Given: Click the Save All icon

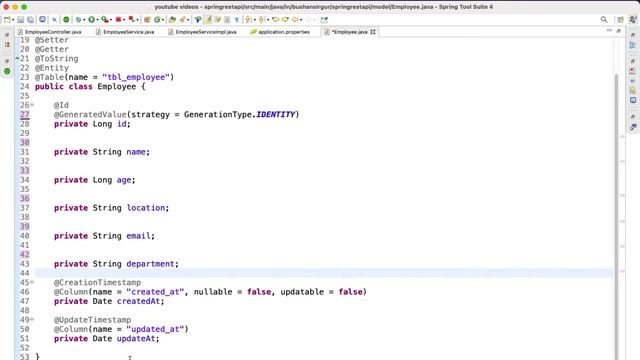Looking at the screenshot, I should click(x=31, y=20).
